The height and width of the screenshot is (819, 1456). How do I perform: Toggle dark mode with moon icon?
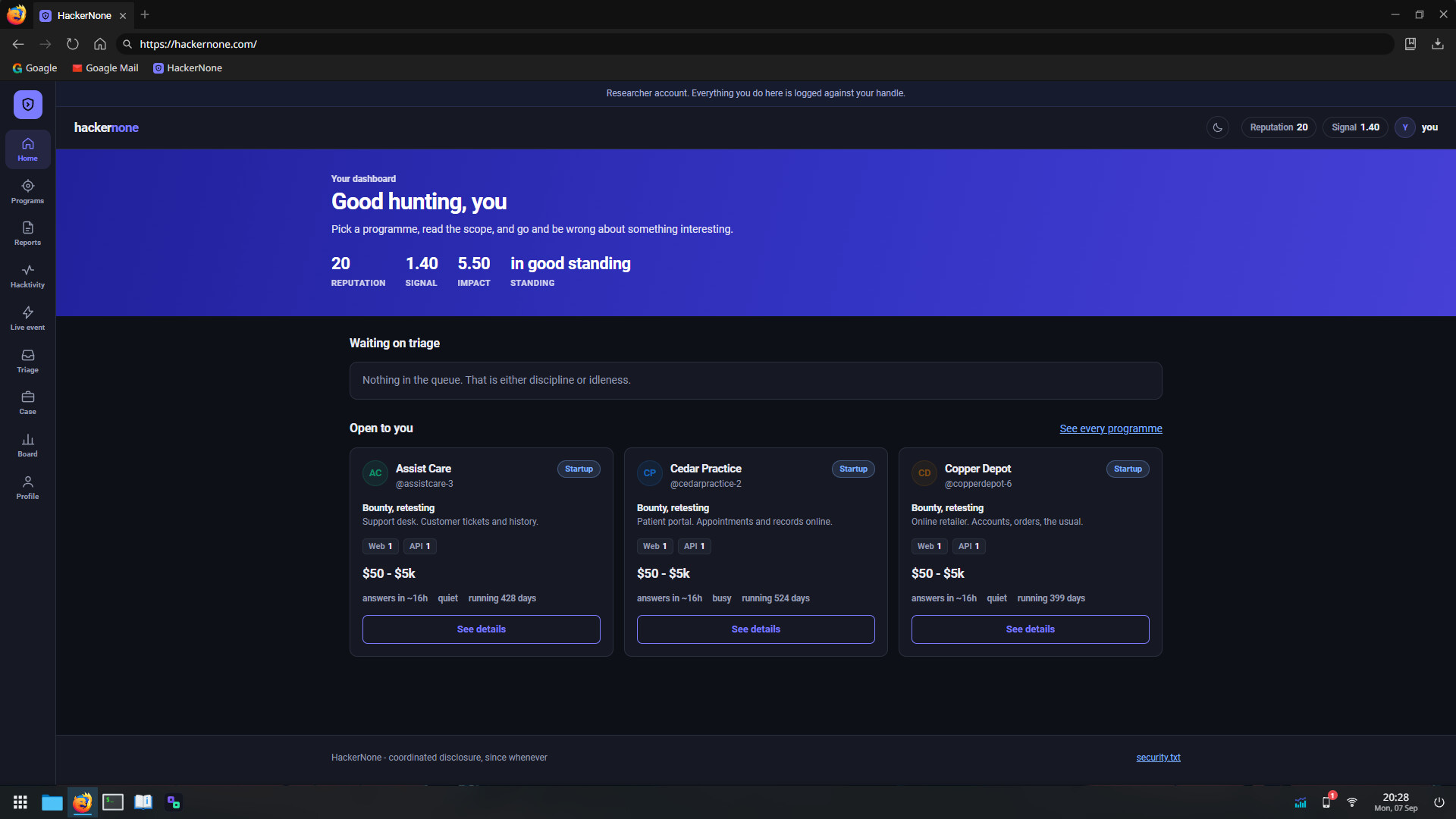1218,127
